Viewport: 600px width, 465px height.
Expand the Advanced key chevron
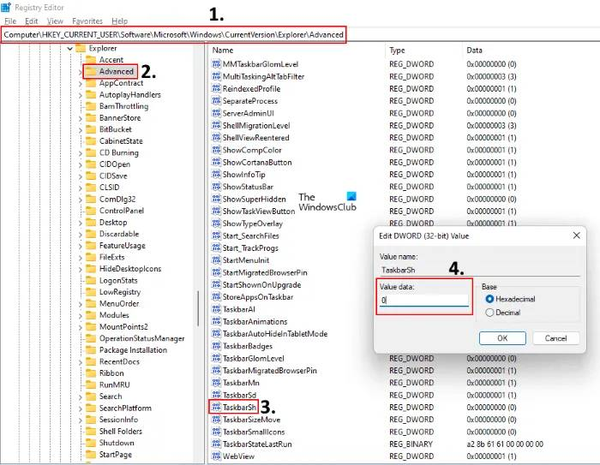point(80,72)
